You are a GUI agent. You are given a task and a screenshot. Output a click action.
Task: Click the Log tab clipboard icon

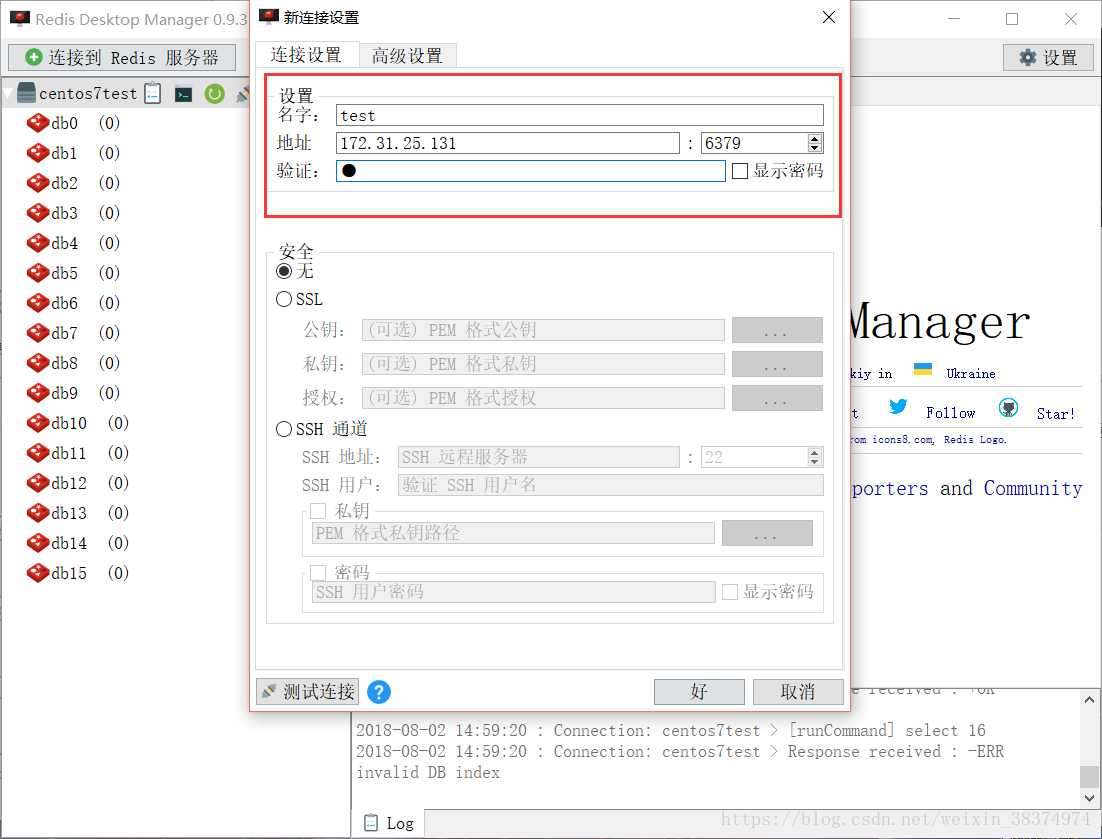[371, 822]
